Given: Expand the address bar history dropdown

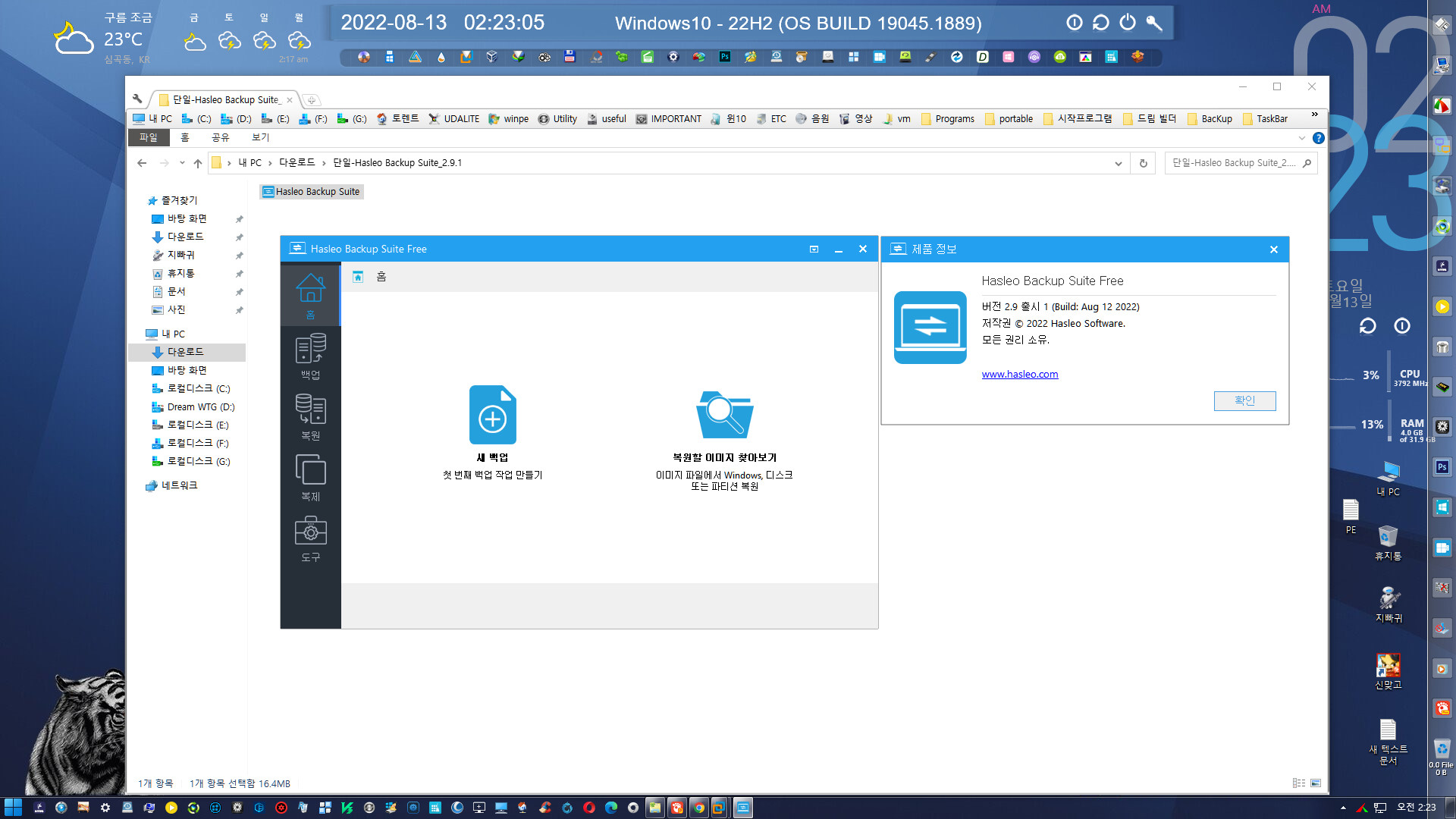Looking at the screenshot, I should pos(1118,163).
